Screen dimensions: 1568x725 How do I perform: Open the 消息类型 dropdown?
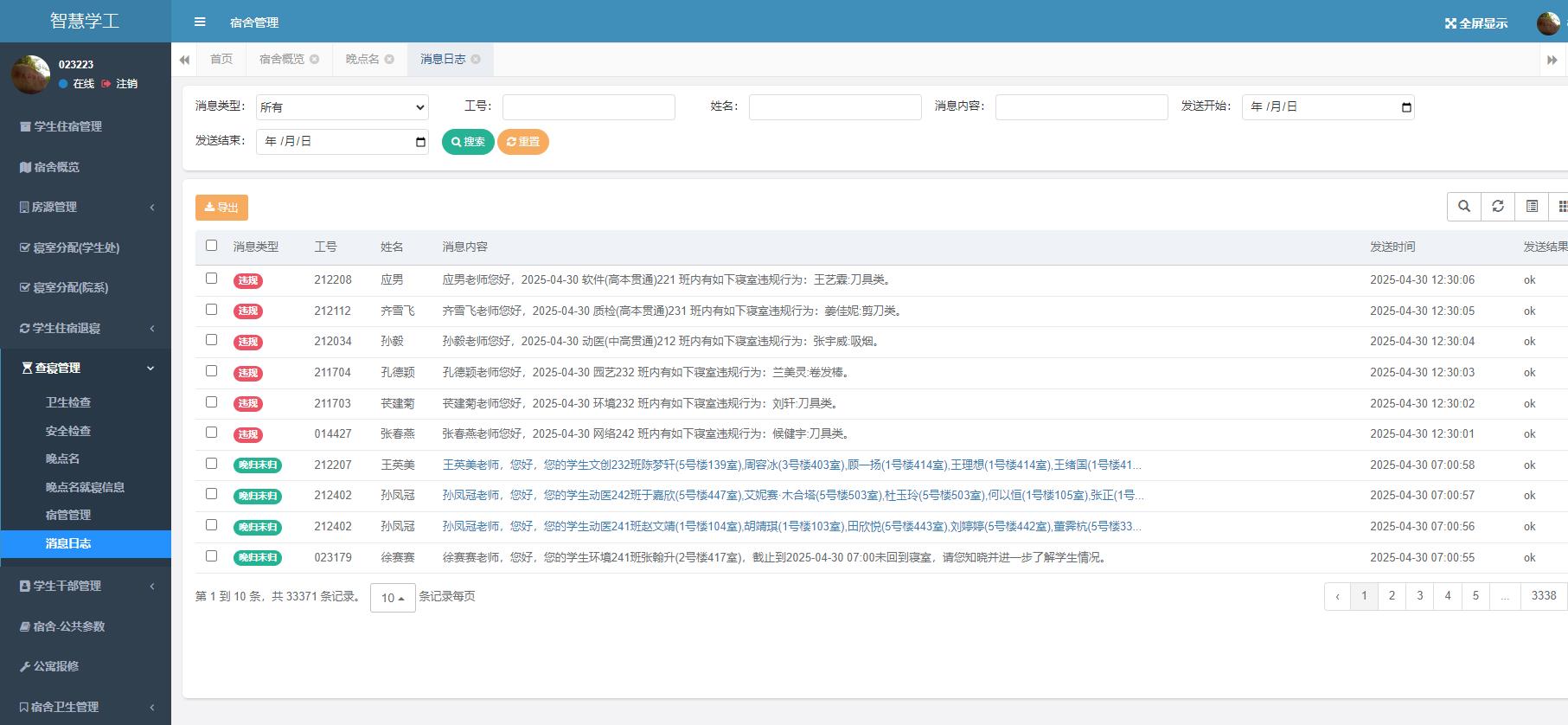pyautogui.click(x=342, y=107)
